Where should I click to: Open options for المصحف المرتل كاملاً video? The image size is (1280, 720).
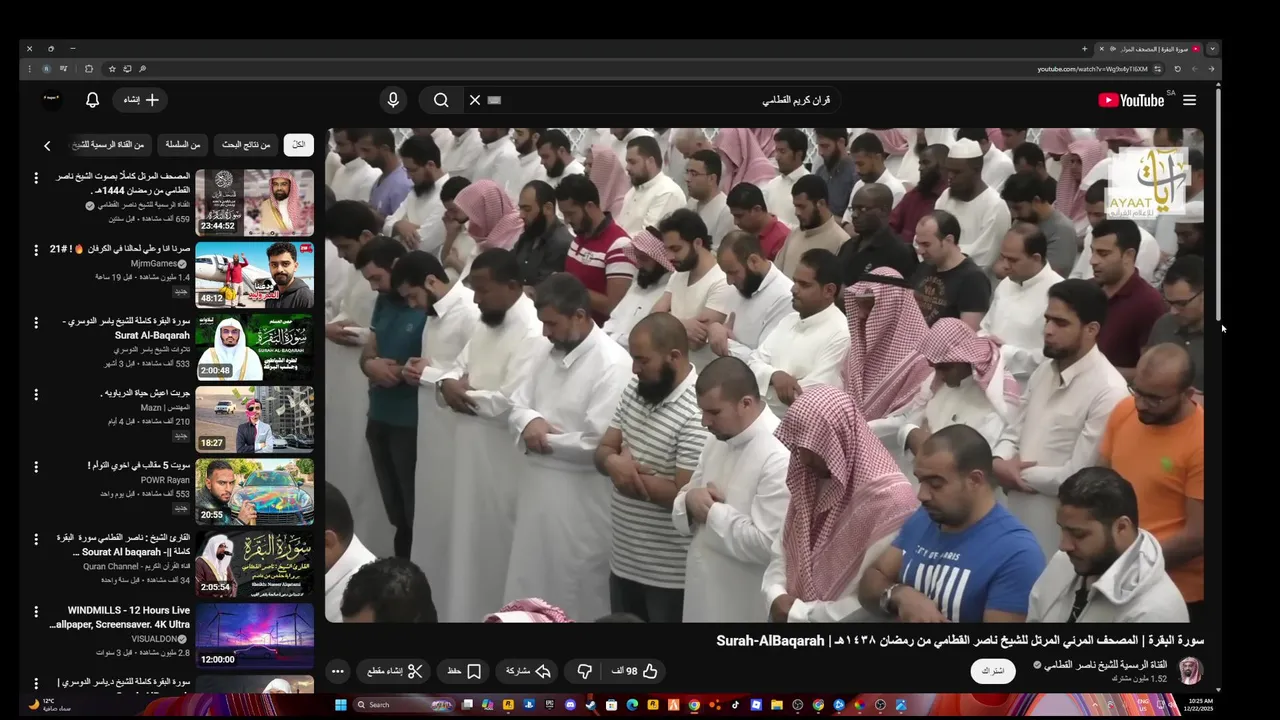click(36, 178)
